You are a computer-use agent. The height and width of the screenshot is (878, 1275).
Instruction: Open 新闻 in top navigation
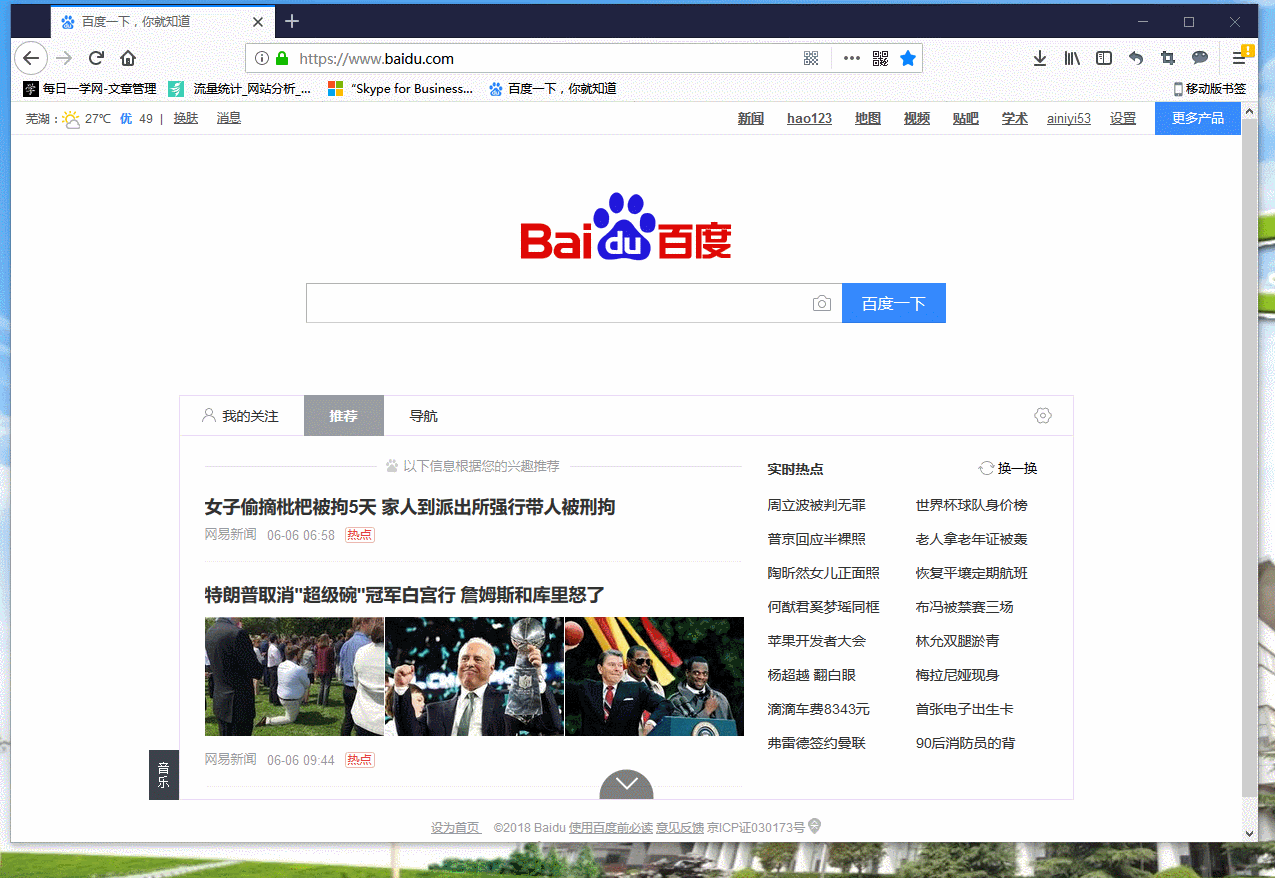coord(751,118)
